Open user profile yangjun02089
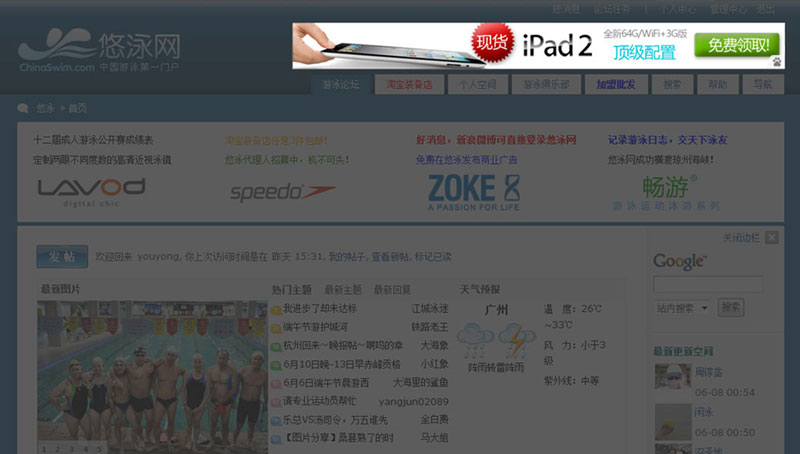 (413, 401)
